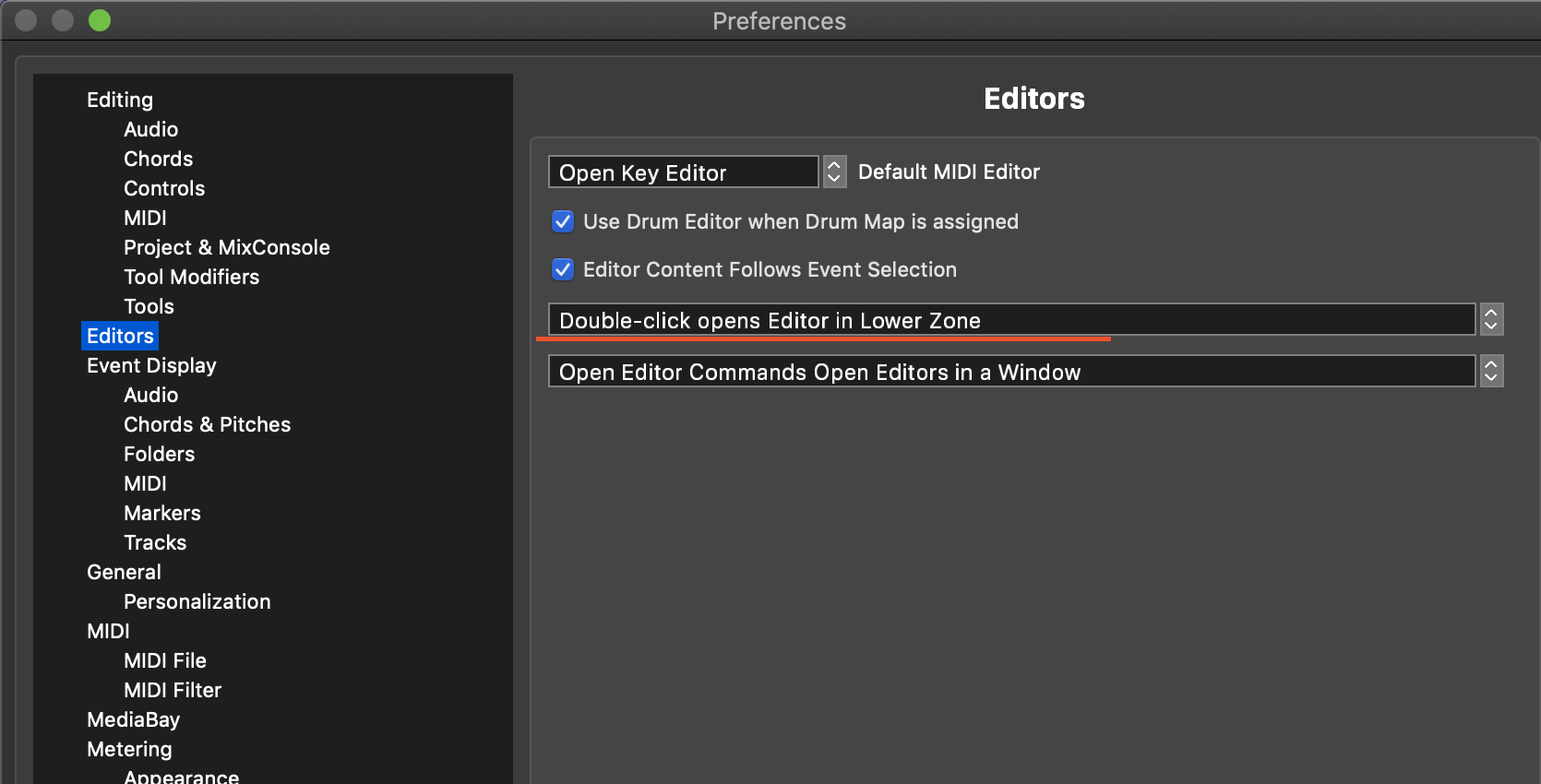Click the green zoom window button
Screen dimensions: 1541x784
pos(100,20)
